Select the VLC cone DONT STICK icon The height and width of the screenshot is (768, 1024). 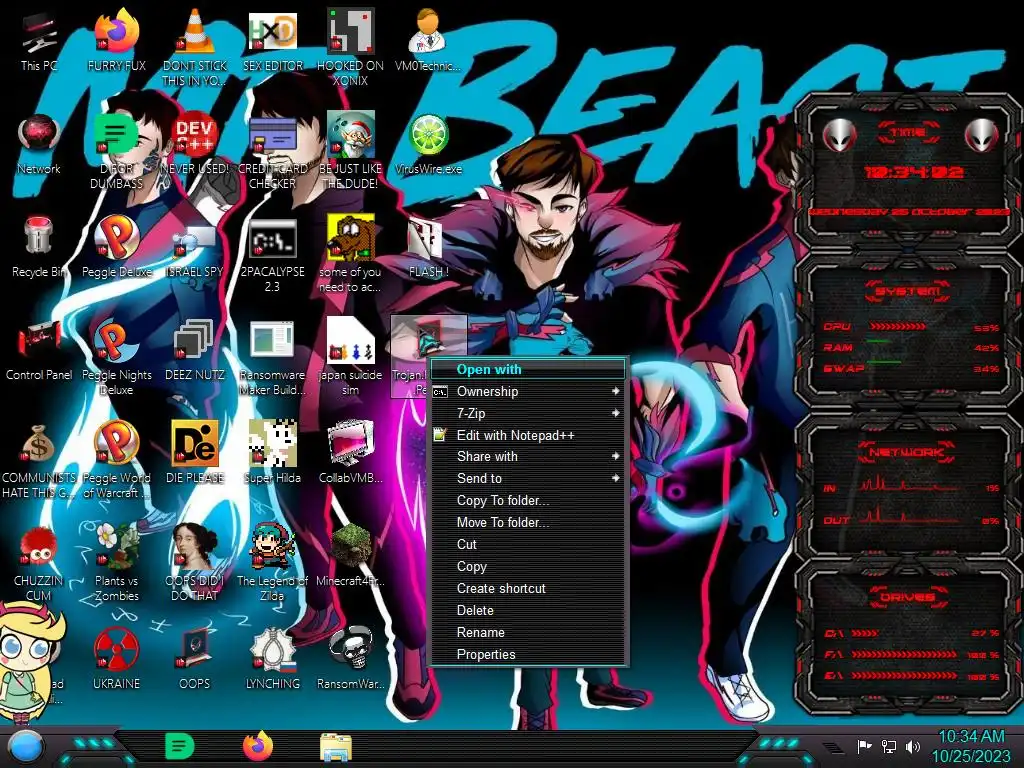(195, 47)
